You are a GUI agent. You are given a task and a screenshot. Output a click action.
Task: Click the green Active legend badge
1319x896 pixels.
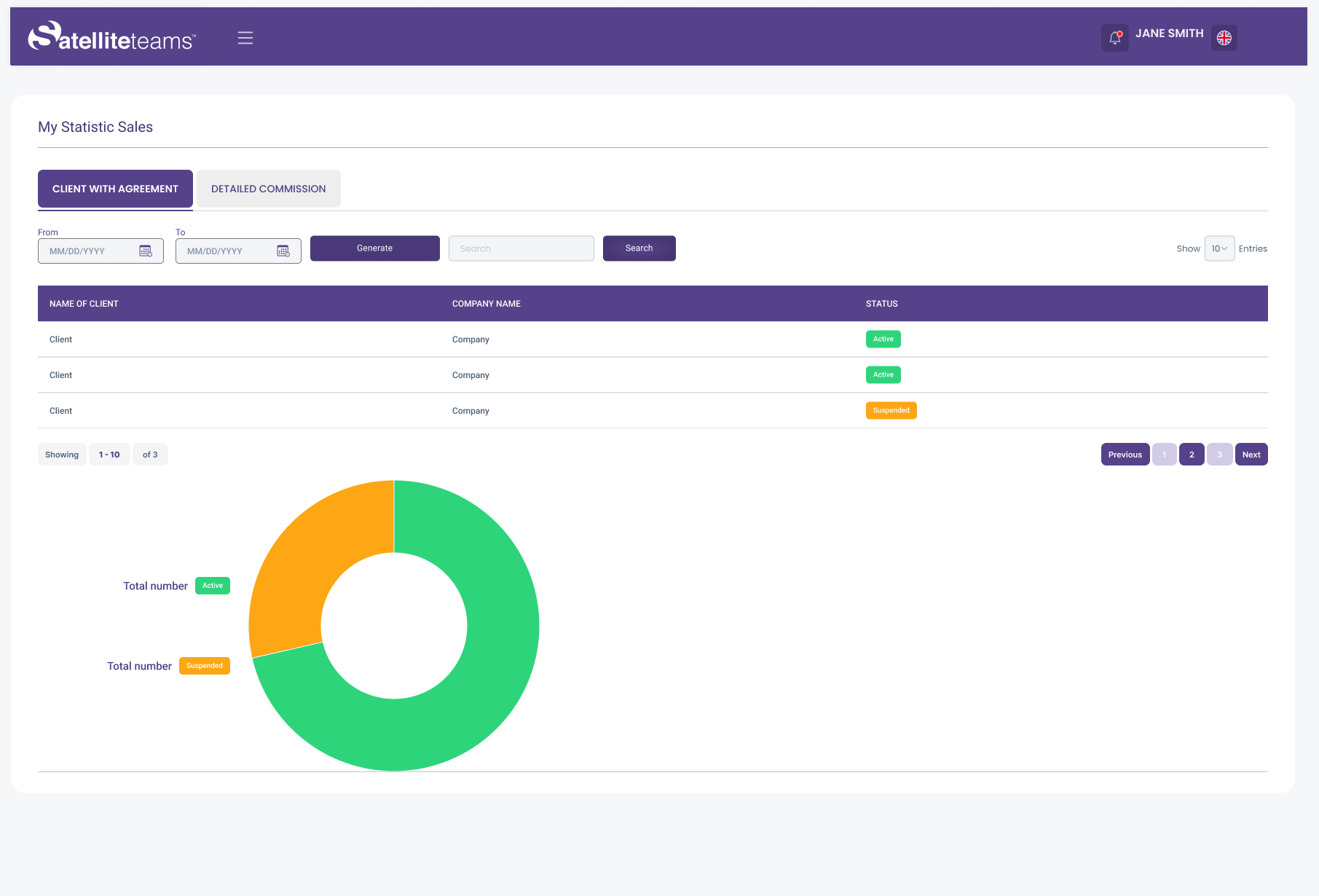tap(213, 586)
